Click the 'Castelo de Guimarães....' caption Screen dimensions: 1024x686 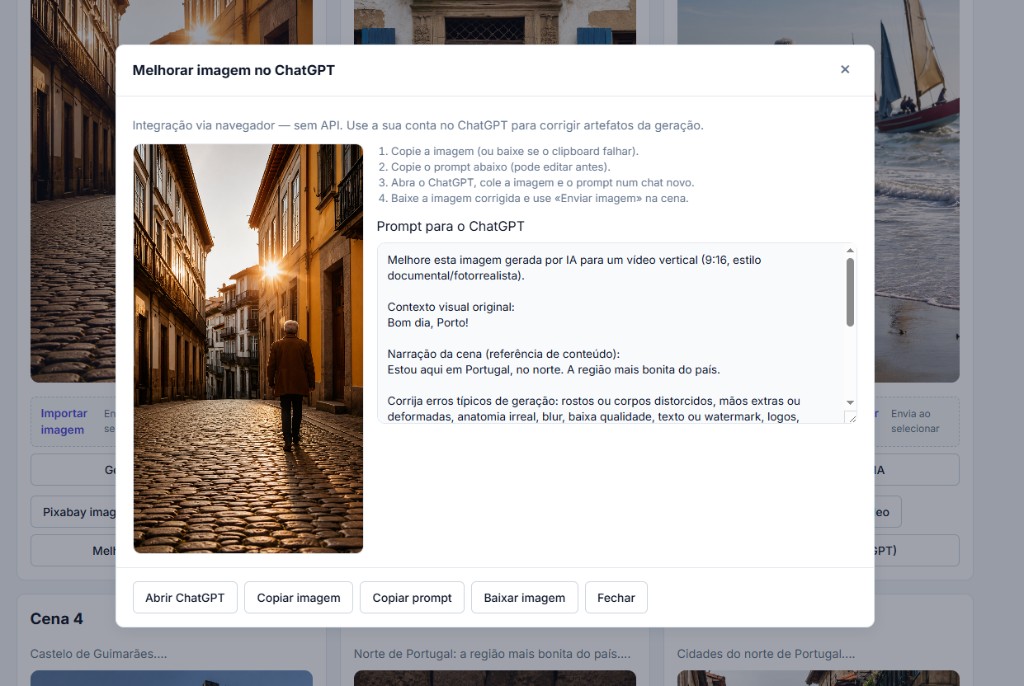pos(99,654)
